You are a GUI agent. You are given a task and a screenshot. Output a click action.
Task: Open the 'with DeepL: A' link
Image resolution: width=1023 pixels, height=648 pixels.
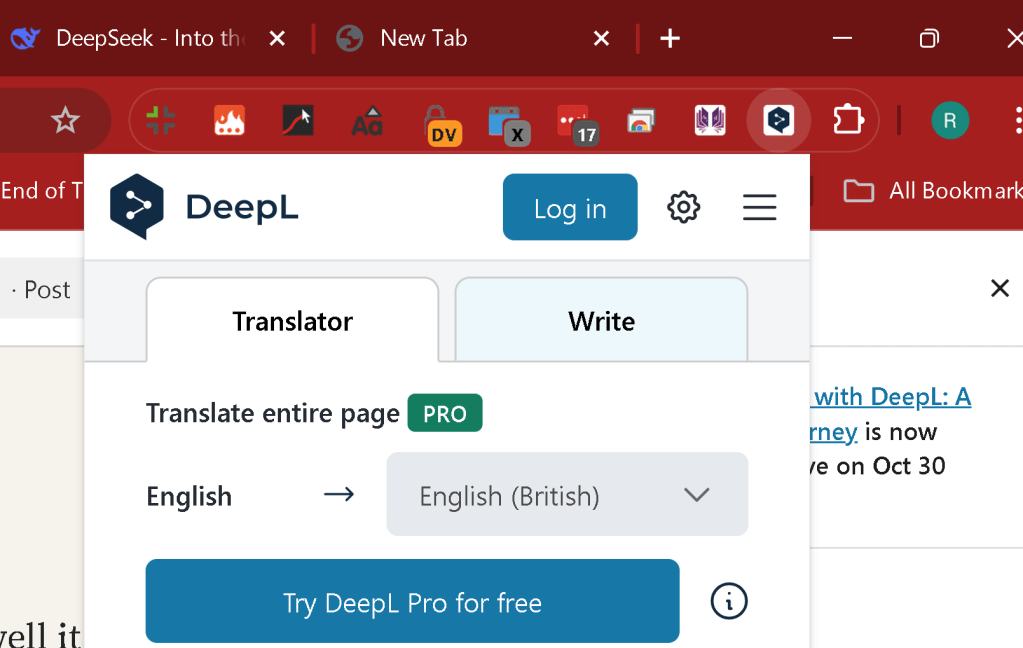click(x=891, y=397)
